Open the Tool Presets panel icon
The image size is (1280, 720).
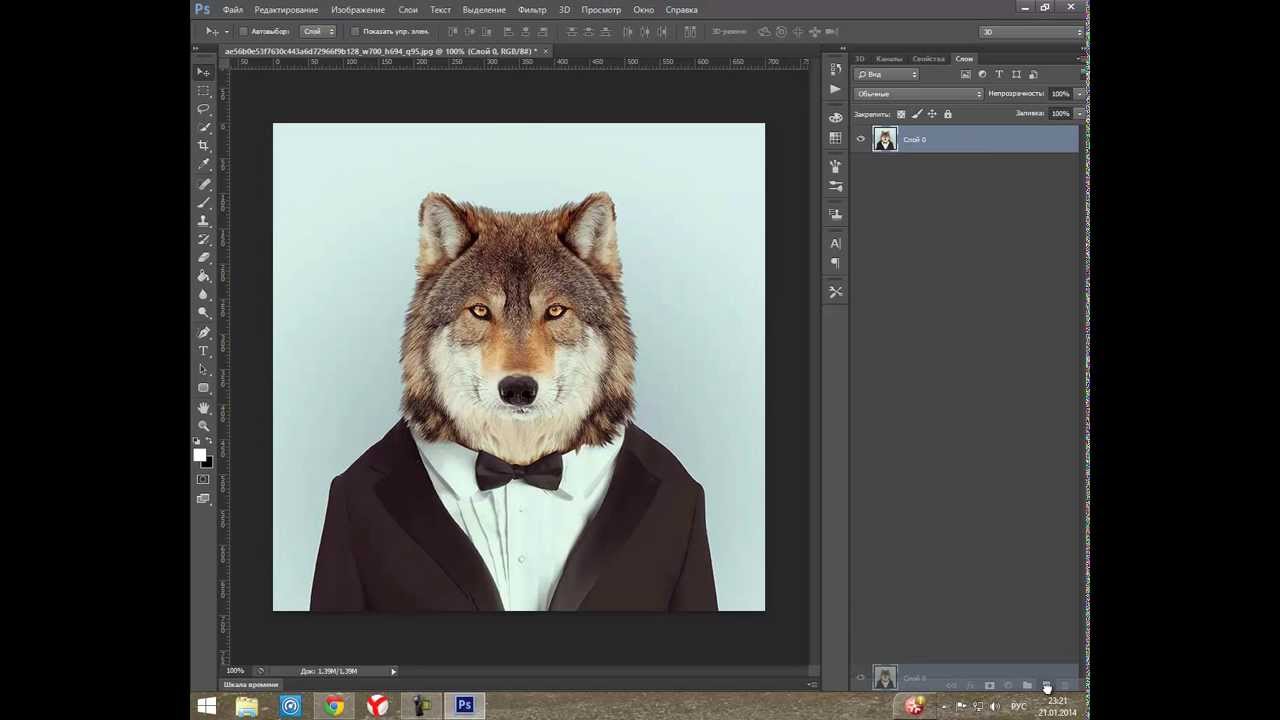point(835,291)
